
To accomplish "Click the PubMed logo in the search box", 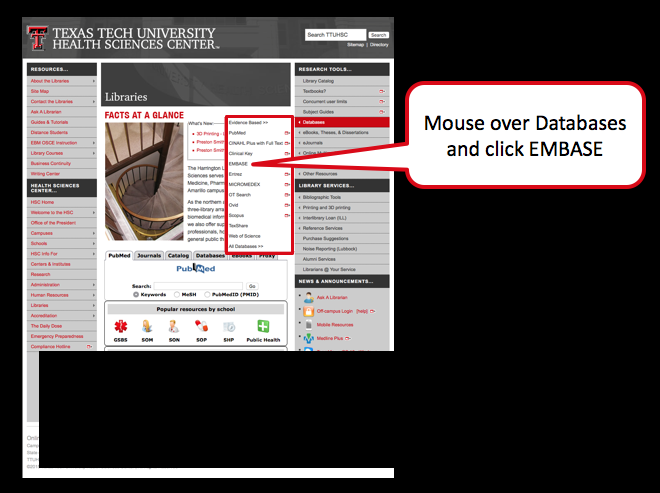I will (x=196, y=268).
